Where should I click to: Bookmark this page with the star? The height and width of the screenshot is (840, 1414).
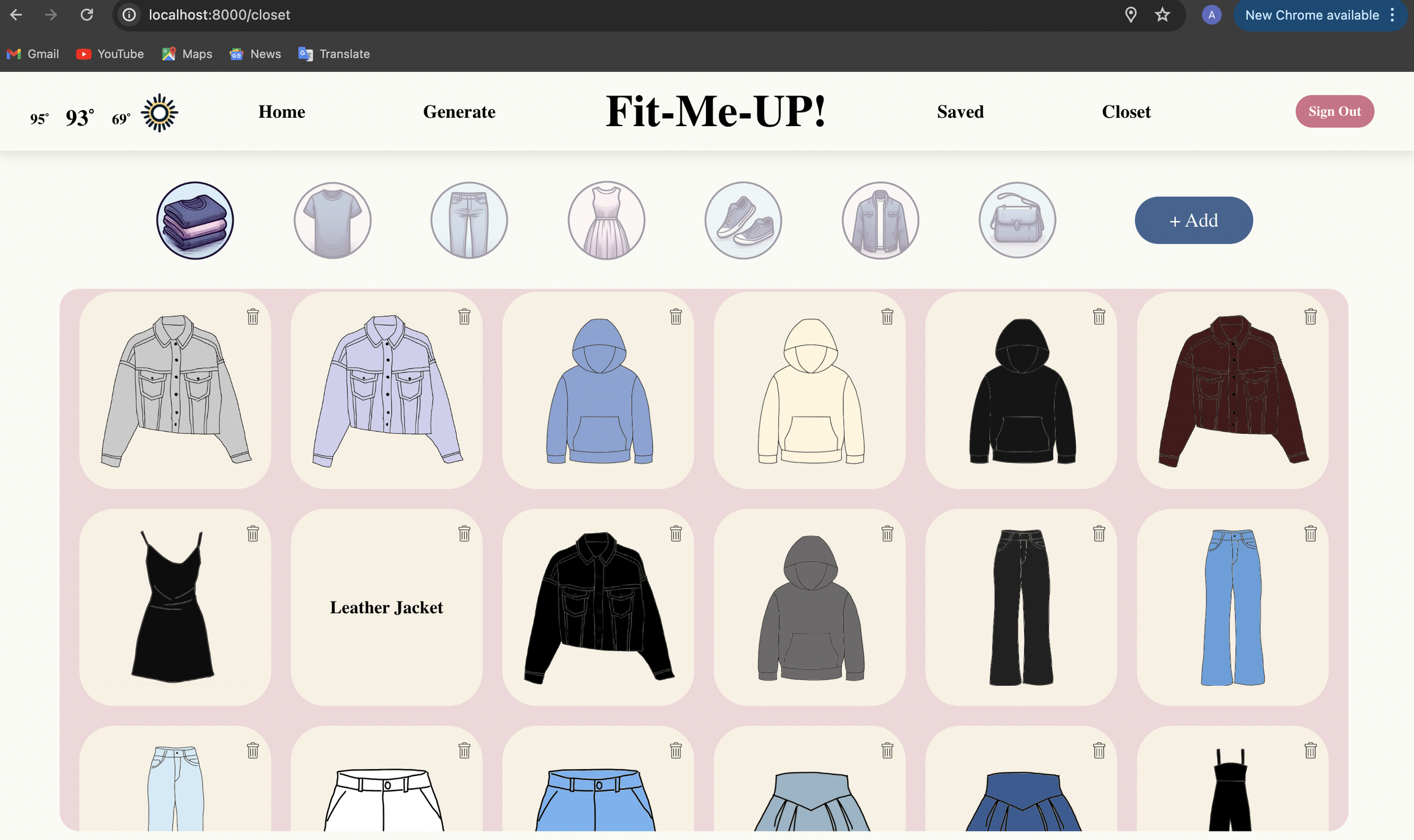1162,15
